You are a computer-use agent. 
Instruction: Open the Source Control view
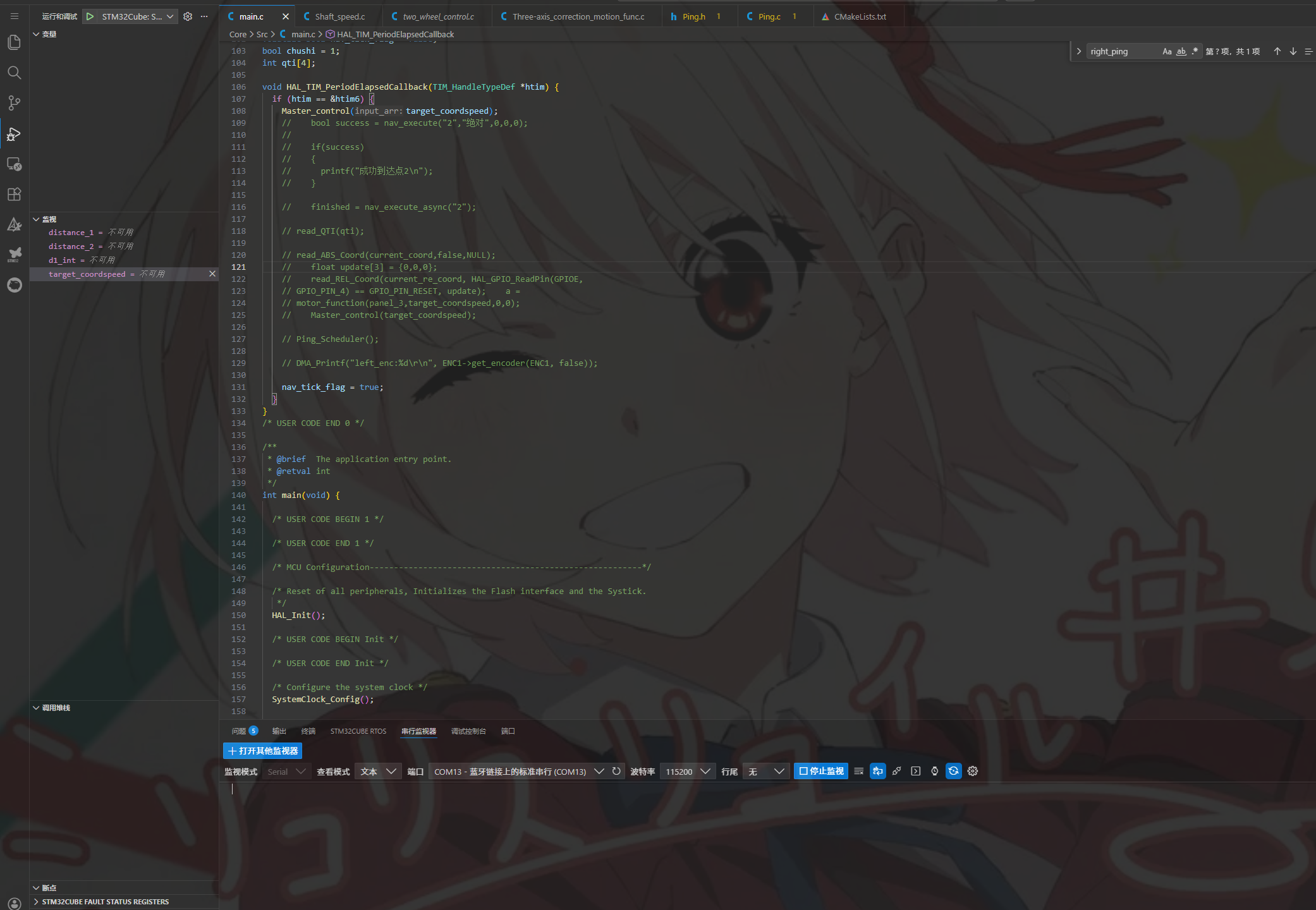[14, 103]
